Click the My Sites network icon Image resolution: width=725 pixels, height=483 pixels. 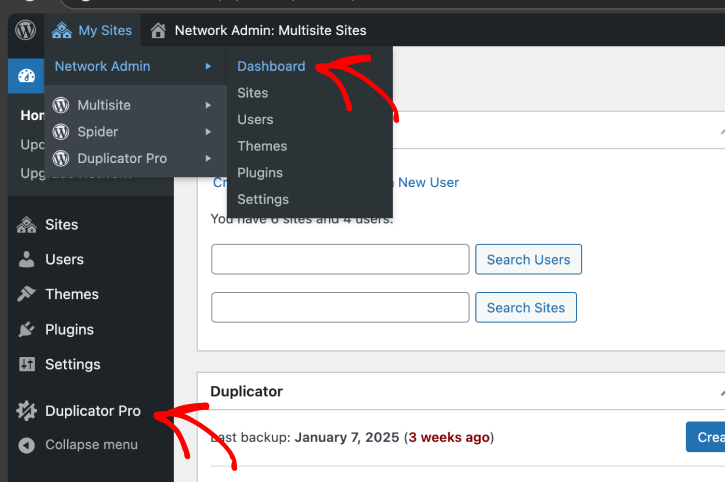pyautogui.click(x=61, y=31)
